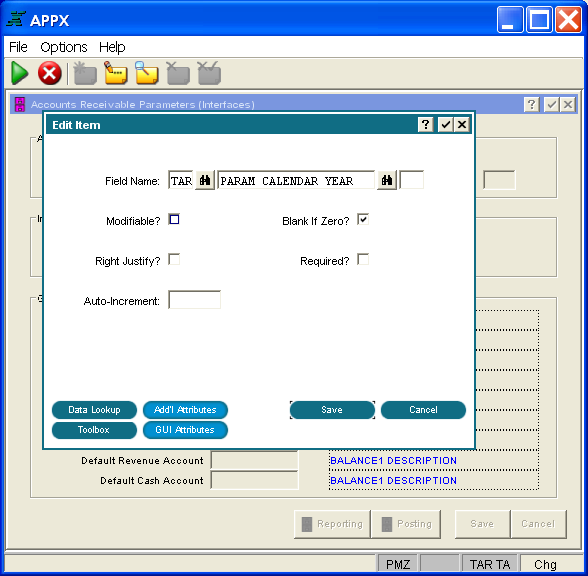This screenshot has height=576, width=588.
Task: Click the Edit Item checkmark accept icon
Action: pos(446,124)
